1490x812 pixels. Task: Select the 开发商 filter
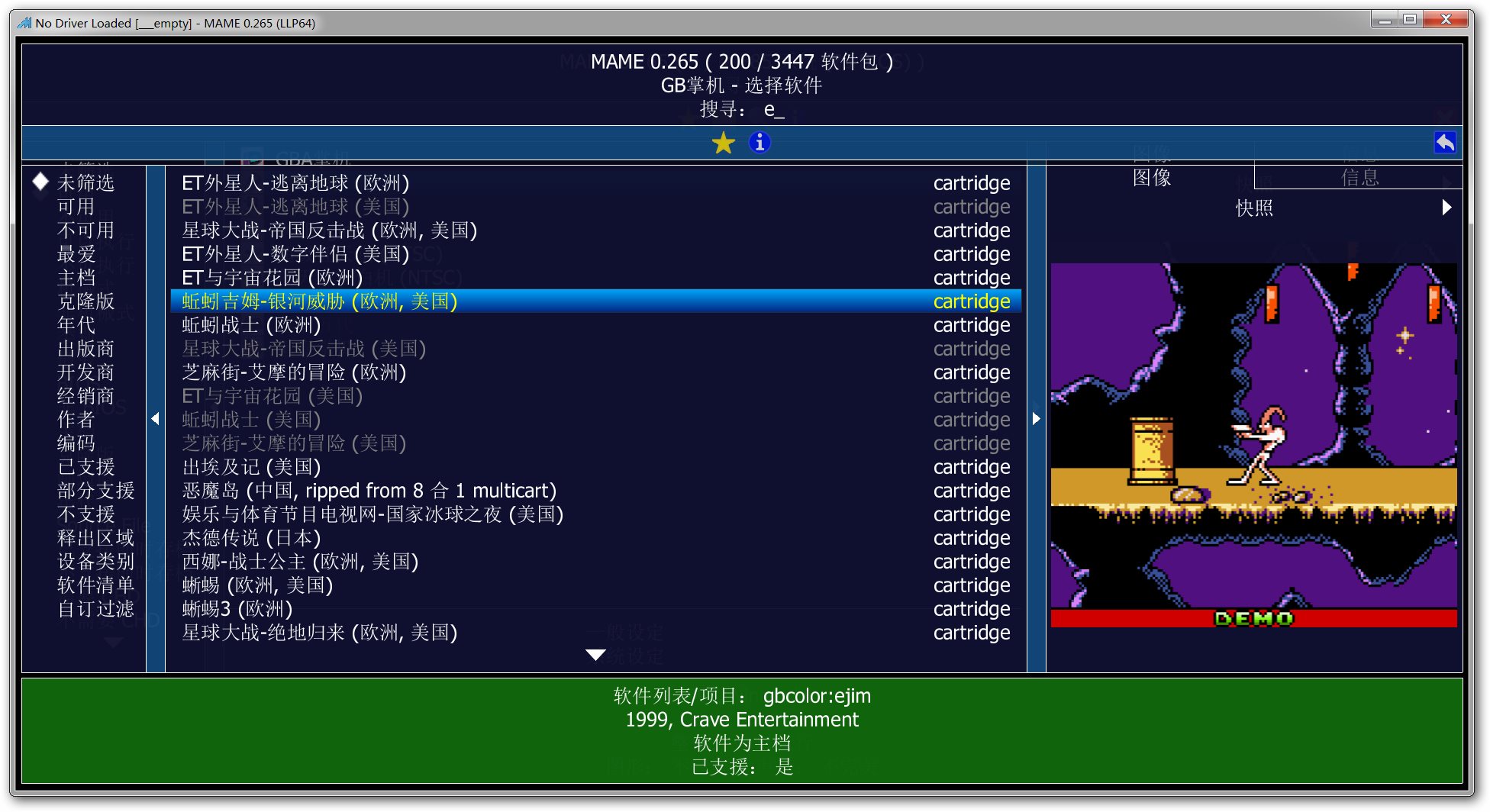click(85, 372)
